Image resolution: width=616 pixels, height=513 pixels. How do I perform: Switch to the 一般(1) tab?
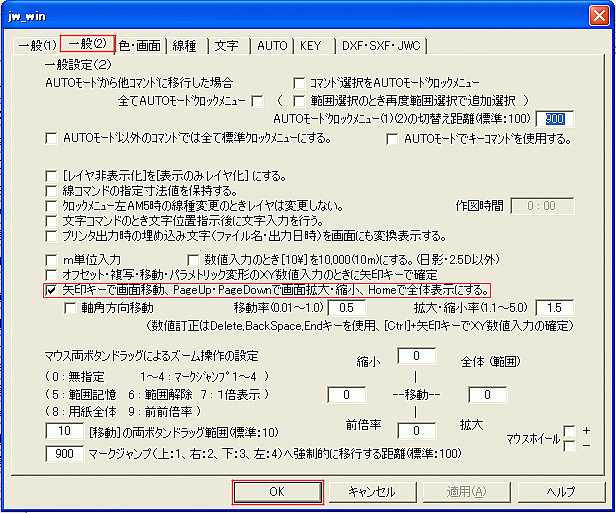click(x=37, y=46)
